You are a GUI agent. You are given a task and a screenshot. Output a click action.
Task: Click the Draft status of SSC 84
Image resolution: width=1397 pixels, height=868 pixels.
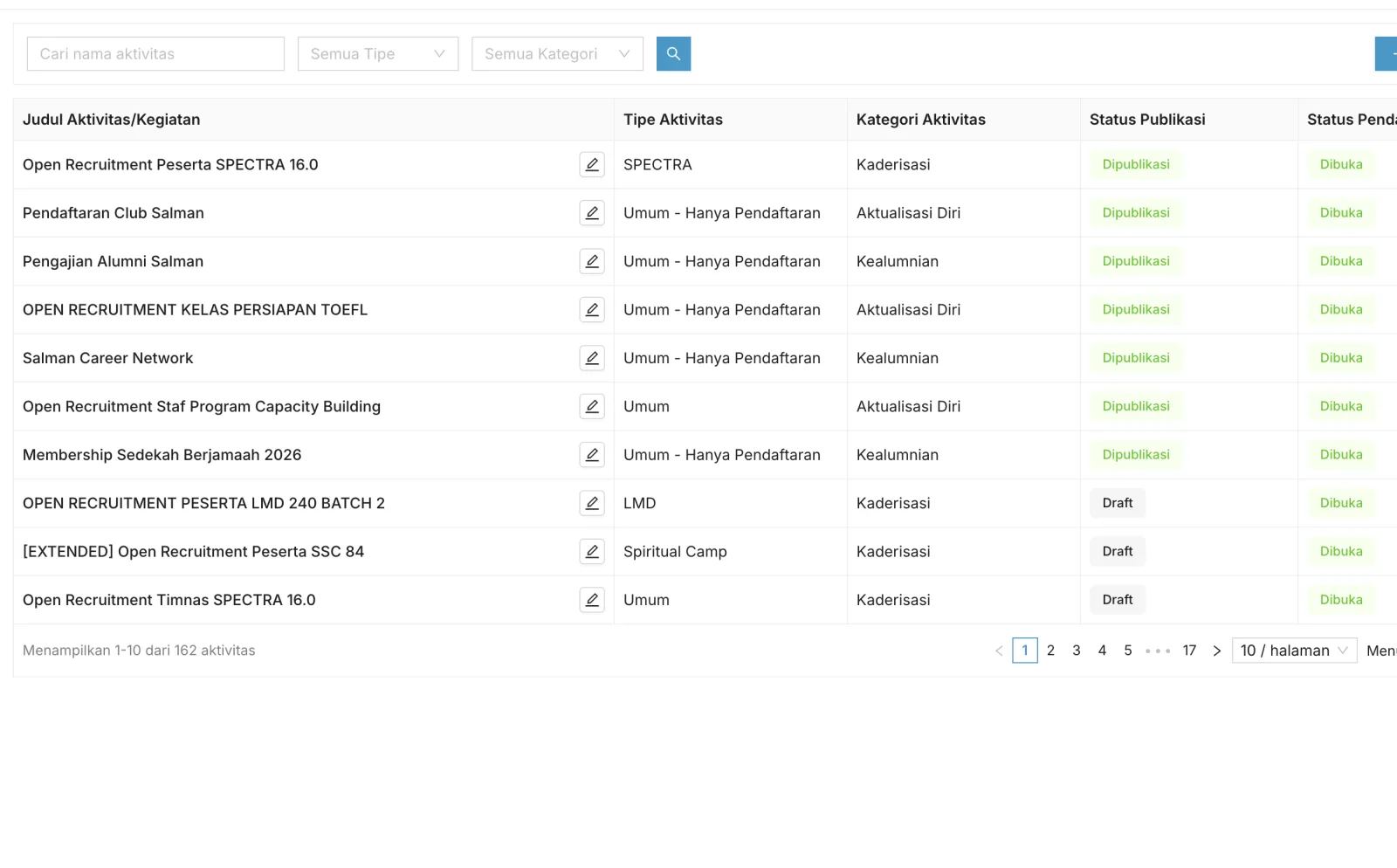click(1118, 552)
